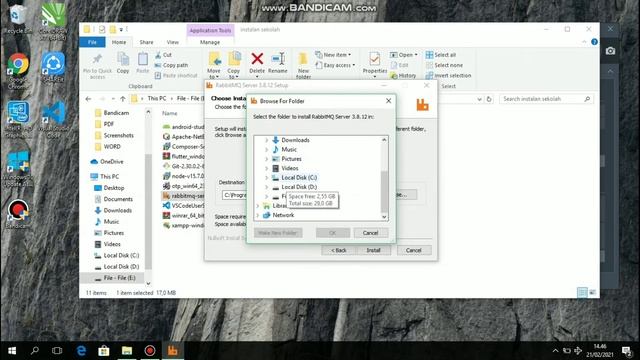Image resolution: width=640 pixels, height=360 pixels.
Task: Open Microsoft Edge from the taskbar
Action: pos(81,351)
